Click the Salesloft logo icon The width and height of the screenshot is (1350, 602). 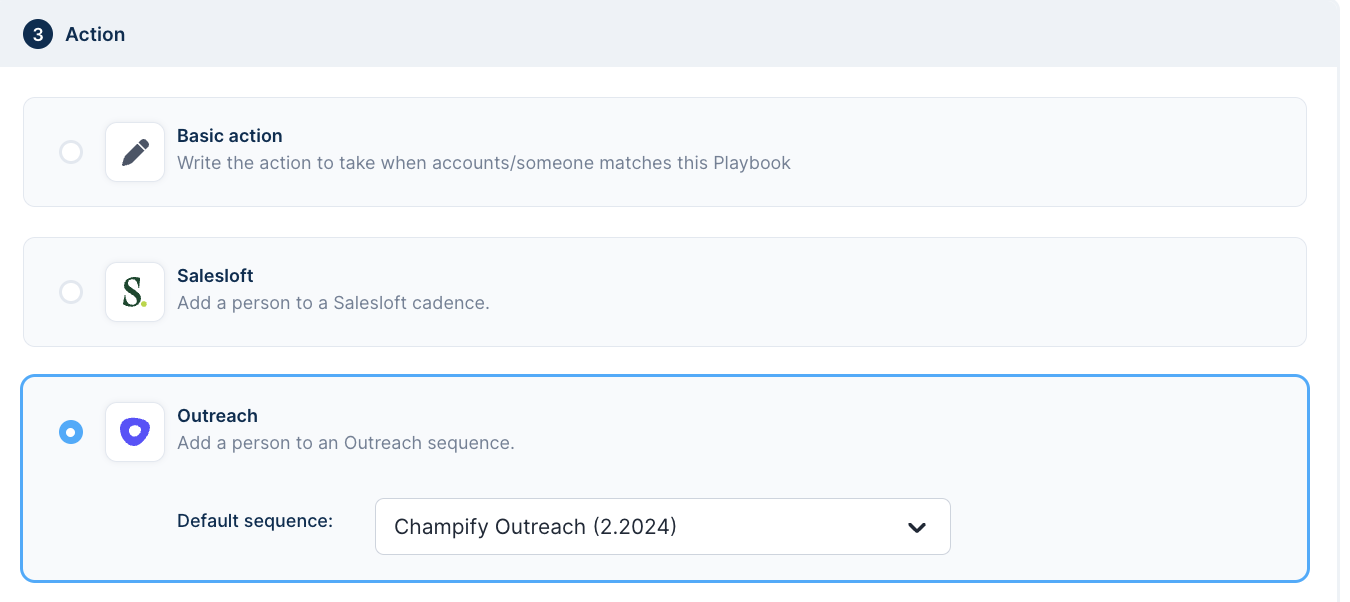[135, 292]
